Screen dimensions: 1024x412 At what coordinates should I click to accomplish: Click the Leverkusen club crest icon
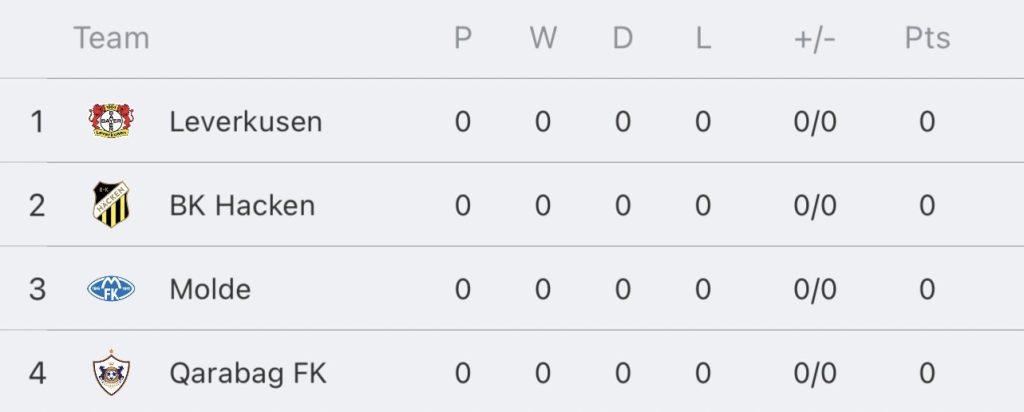click(x=110, y=121)
